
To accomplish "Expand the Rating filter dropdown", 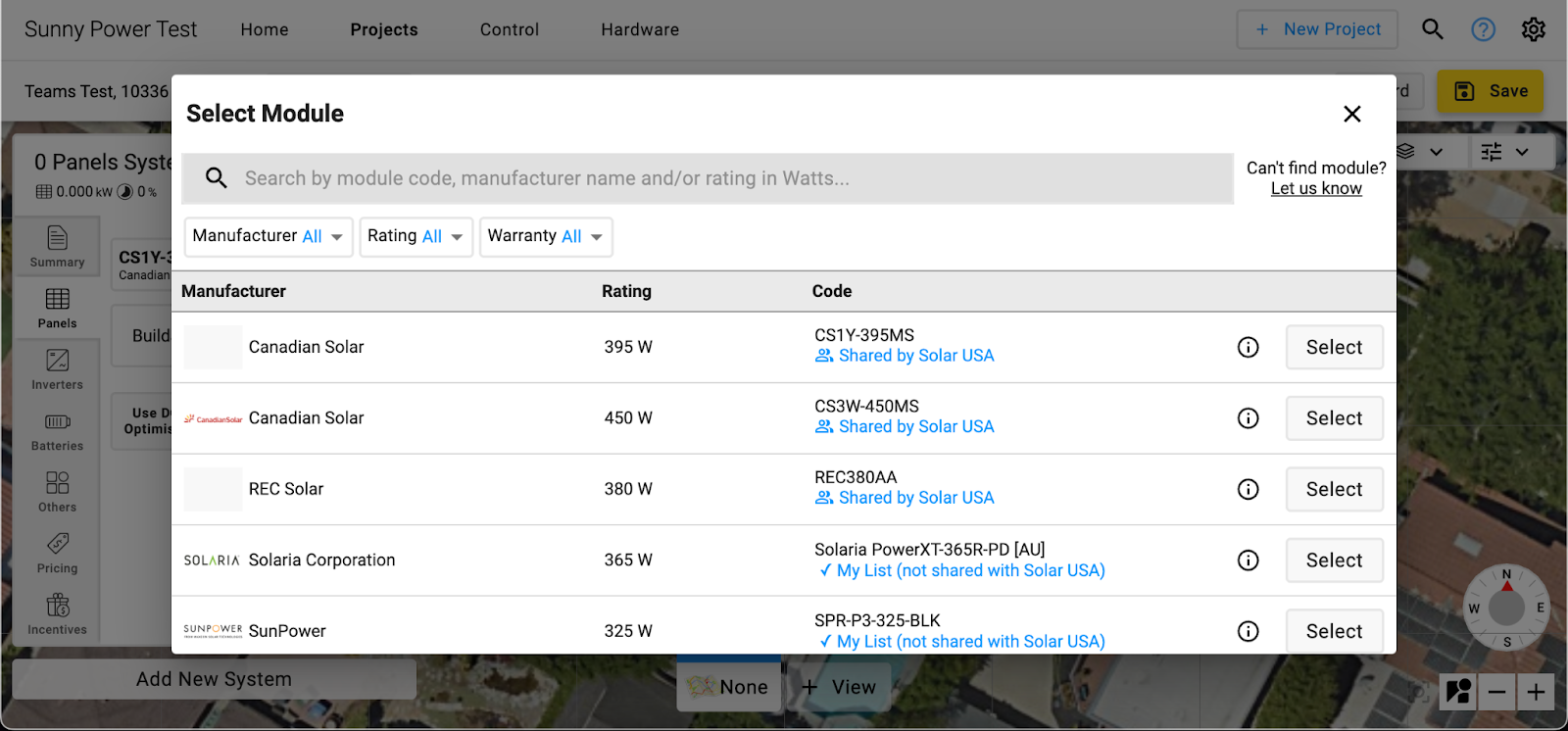I will (416, 237).
